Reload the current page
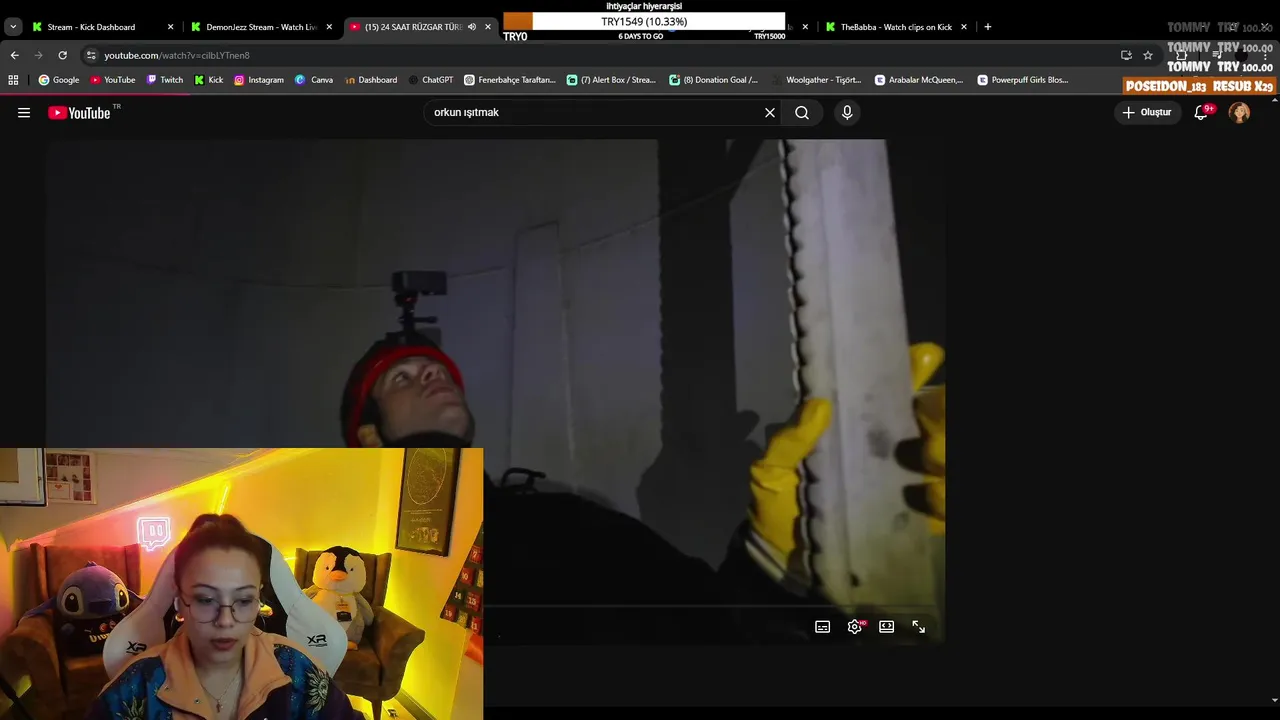 click(62, 55)
